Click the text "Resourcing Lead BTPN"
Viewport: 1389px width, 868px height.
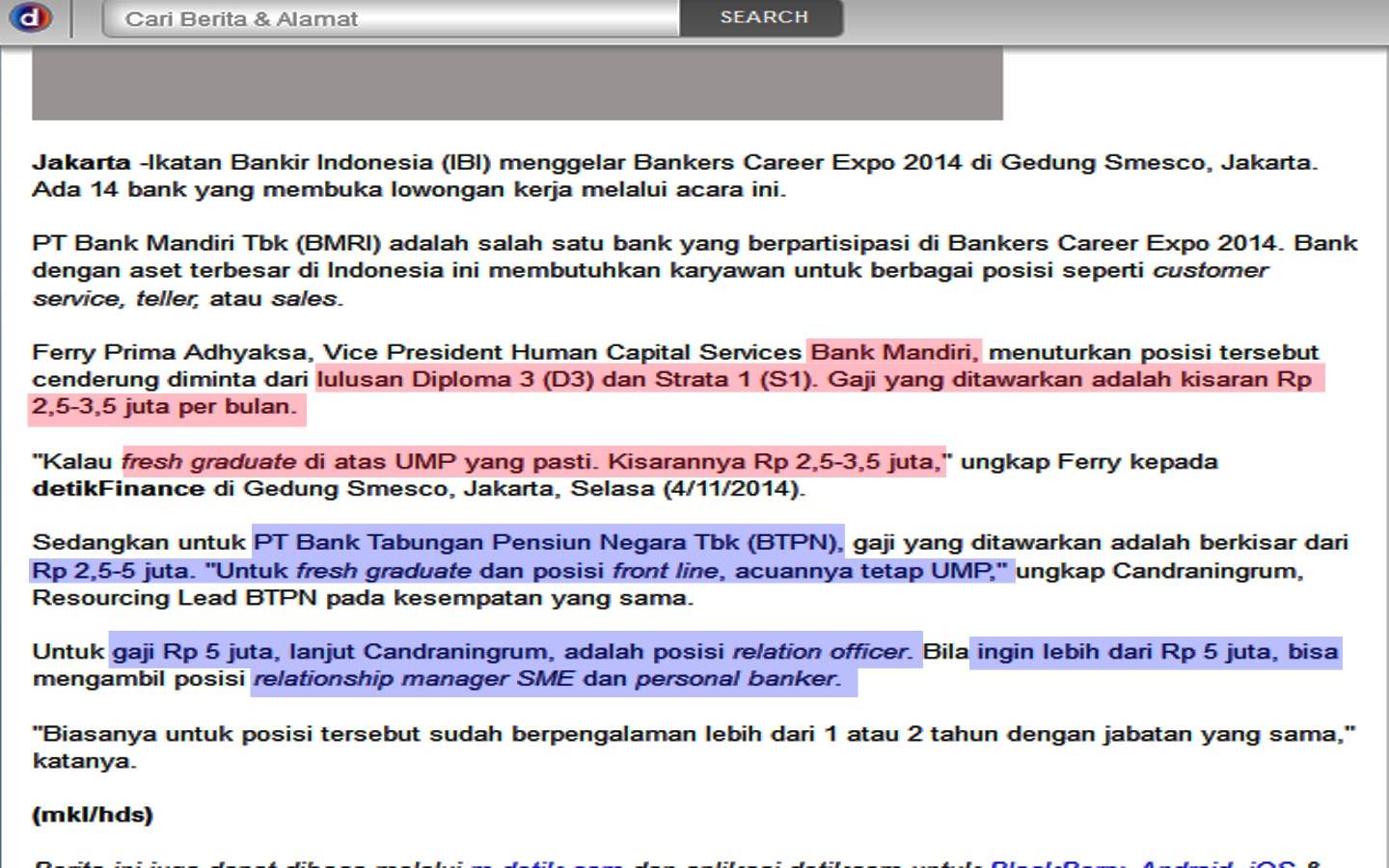[175, 598]
